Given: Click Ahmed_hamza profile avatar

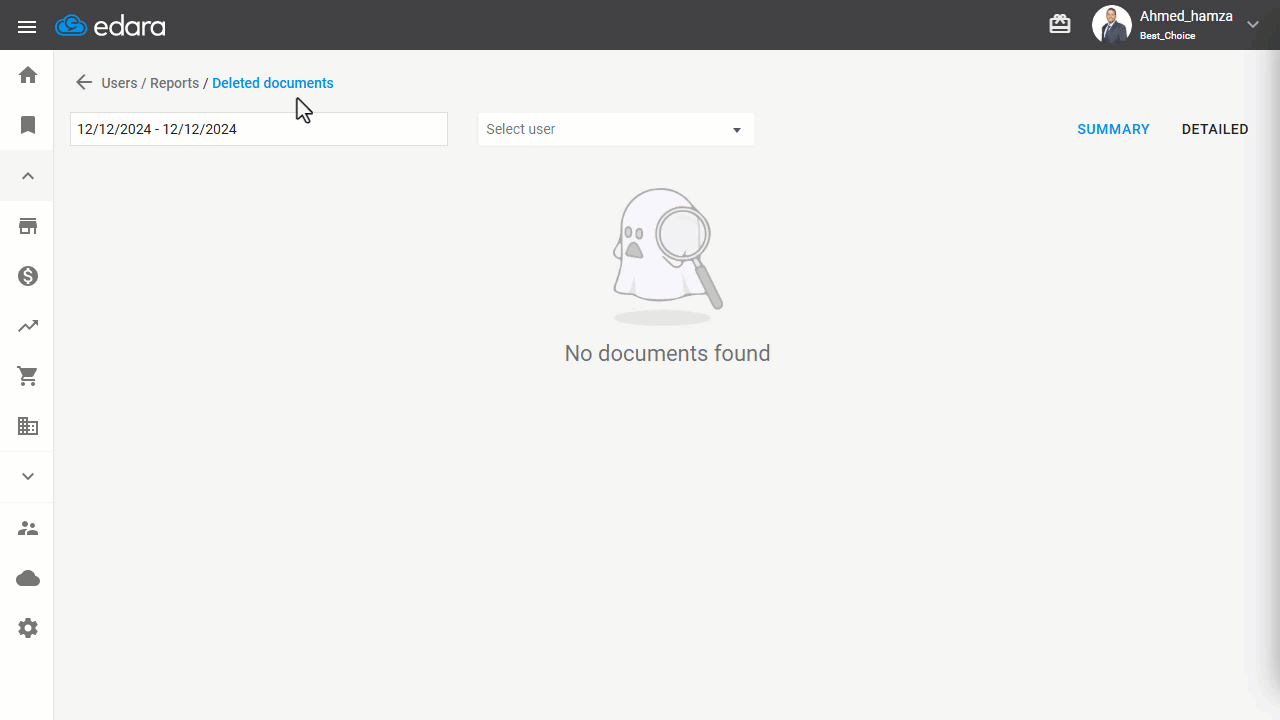Looking at the screenshot, I should 1111,25.
